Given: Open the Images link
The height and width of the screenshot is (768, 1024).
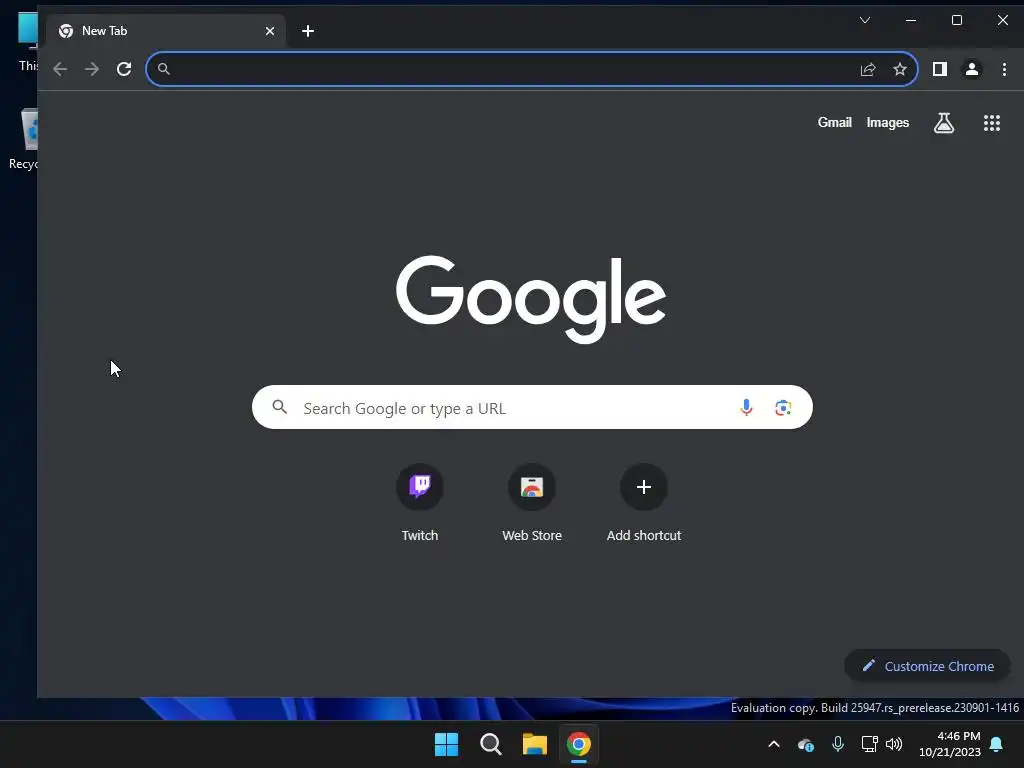Looking at the screenshot, I should [888, 122].
